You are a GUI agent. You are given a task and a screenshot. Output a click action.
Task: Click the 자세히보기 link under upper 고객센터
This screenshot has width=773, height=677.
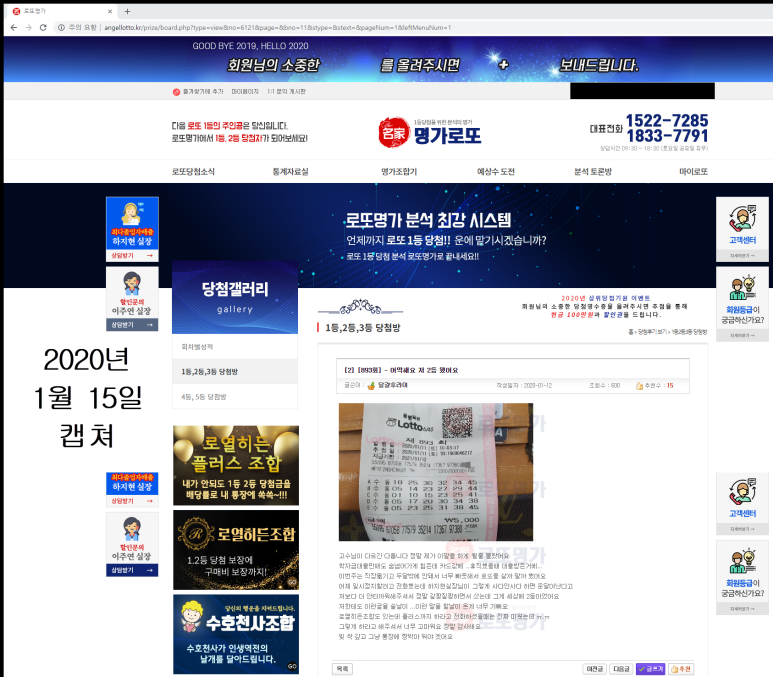742,256
